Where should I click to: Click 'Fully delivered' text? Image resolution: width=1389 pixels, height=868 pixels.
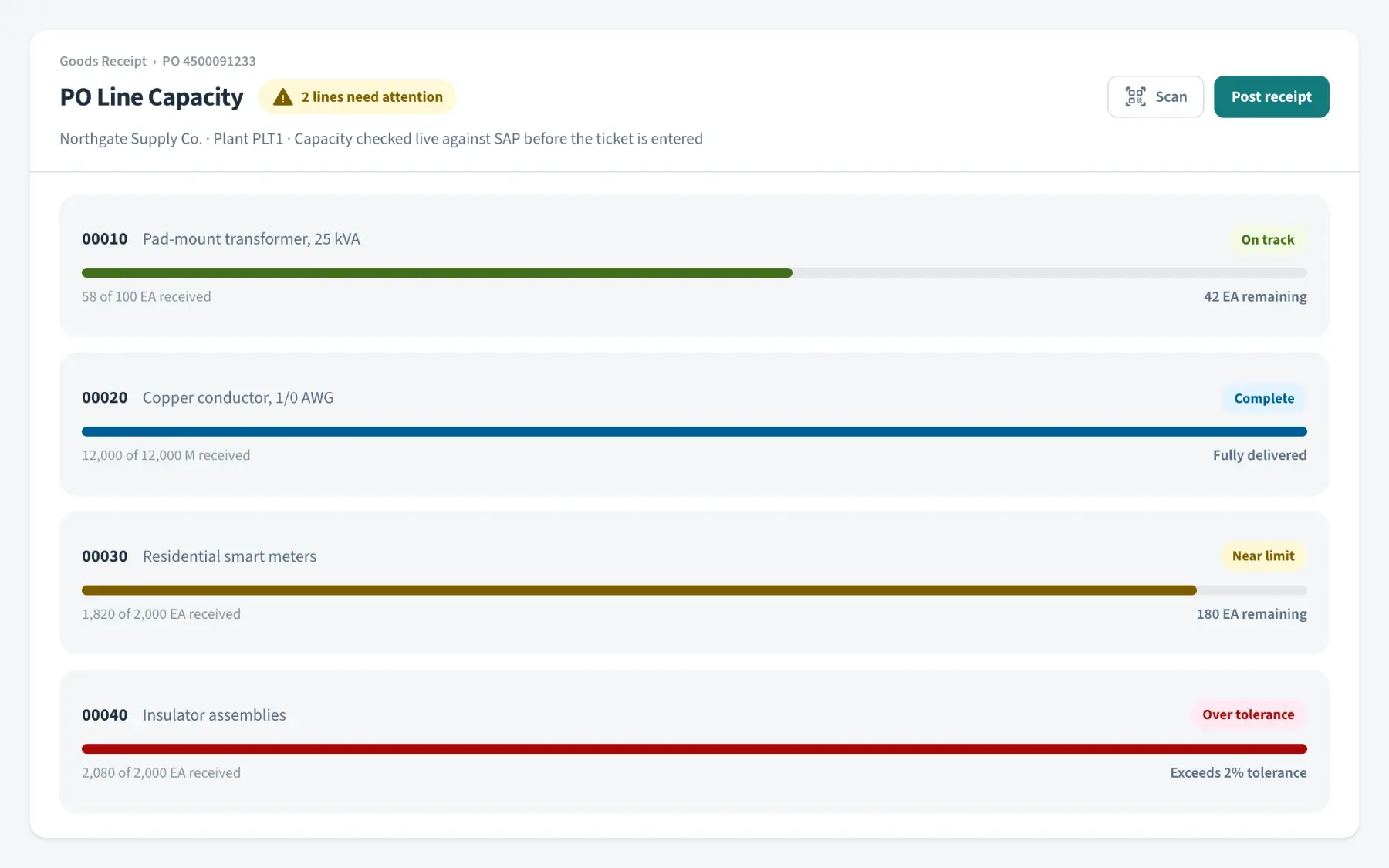click(x=1260, y=455)
